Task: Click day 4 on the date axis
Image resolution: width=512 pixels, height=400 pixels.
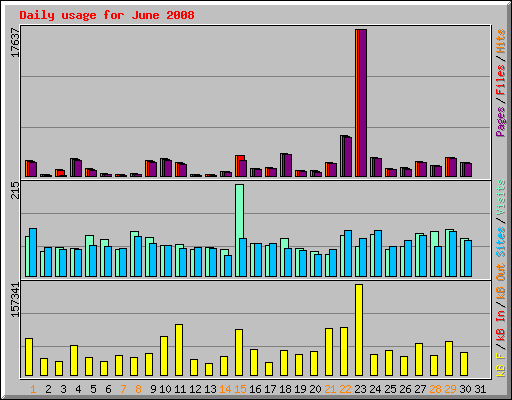Action: pos(78,389)
